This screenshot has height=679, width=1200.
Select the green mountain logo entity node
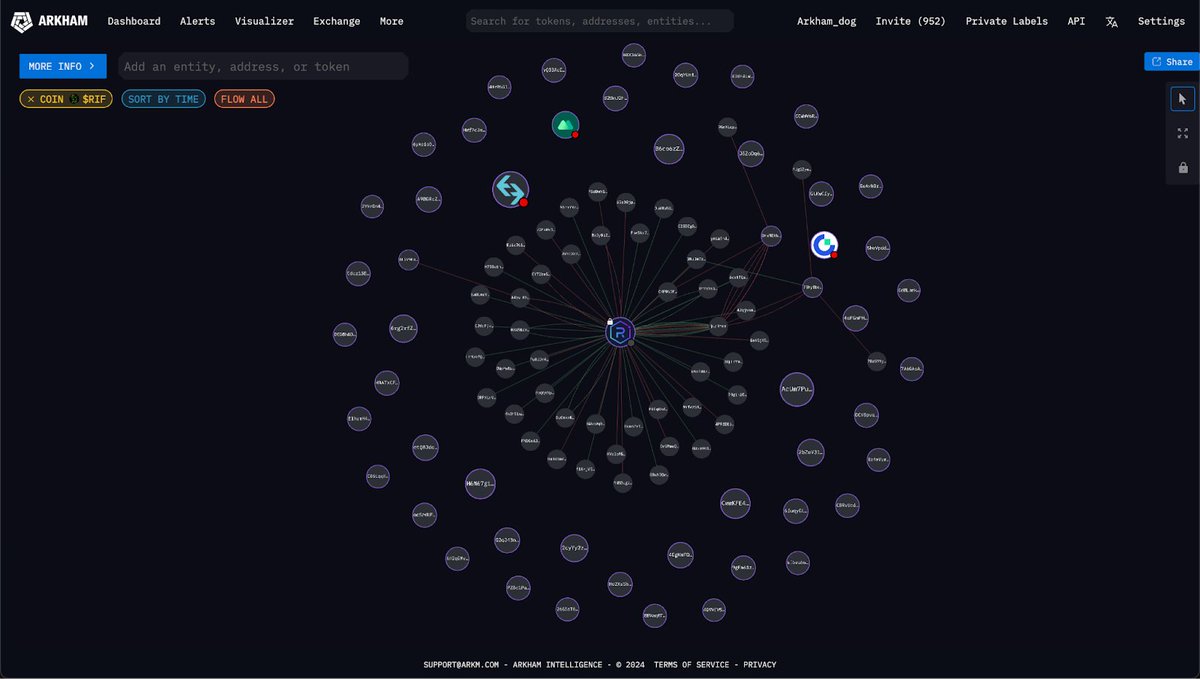click(565, 125)
